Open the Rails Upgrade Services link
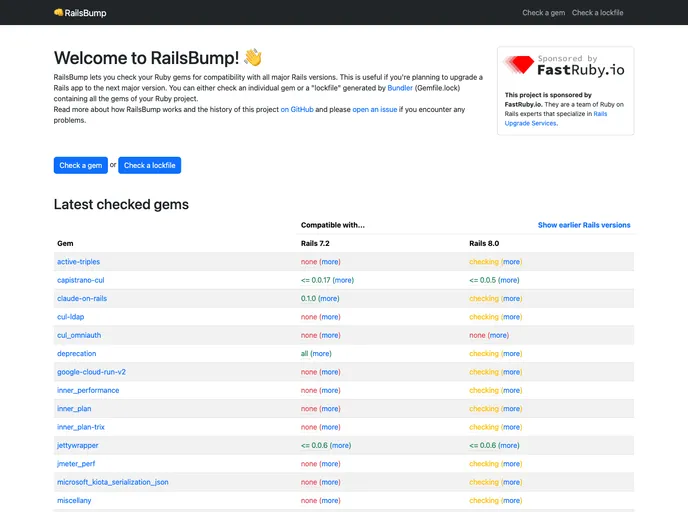This screenshot has width=688, height=512. [x=556, y=118]
